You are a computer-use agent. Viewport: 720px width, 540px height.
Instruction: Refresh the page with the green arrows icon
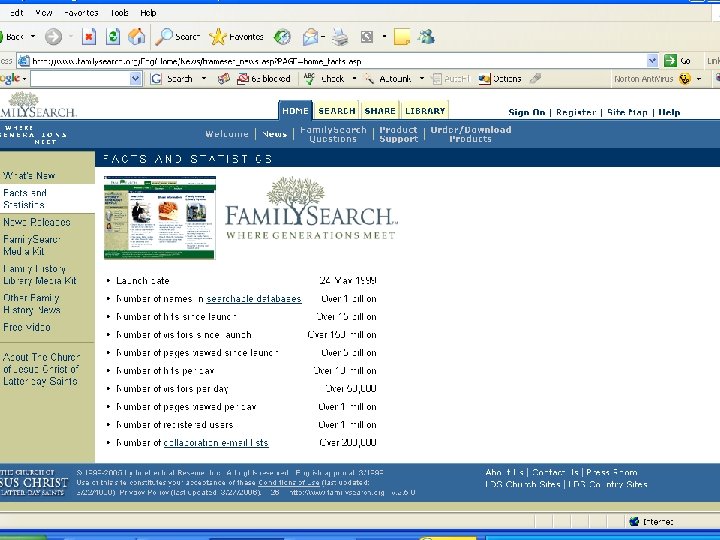coord(113,37)
